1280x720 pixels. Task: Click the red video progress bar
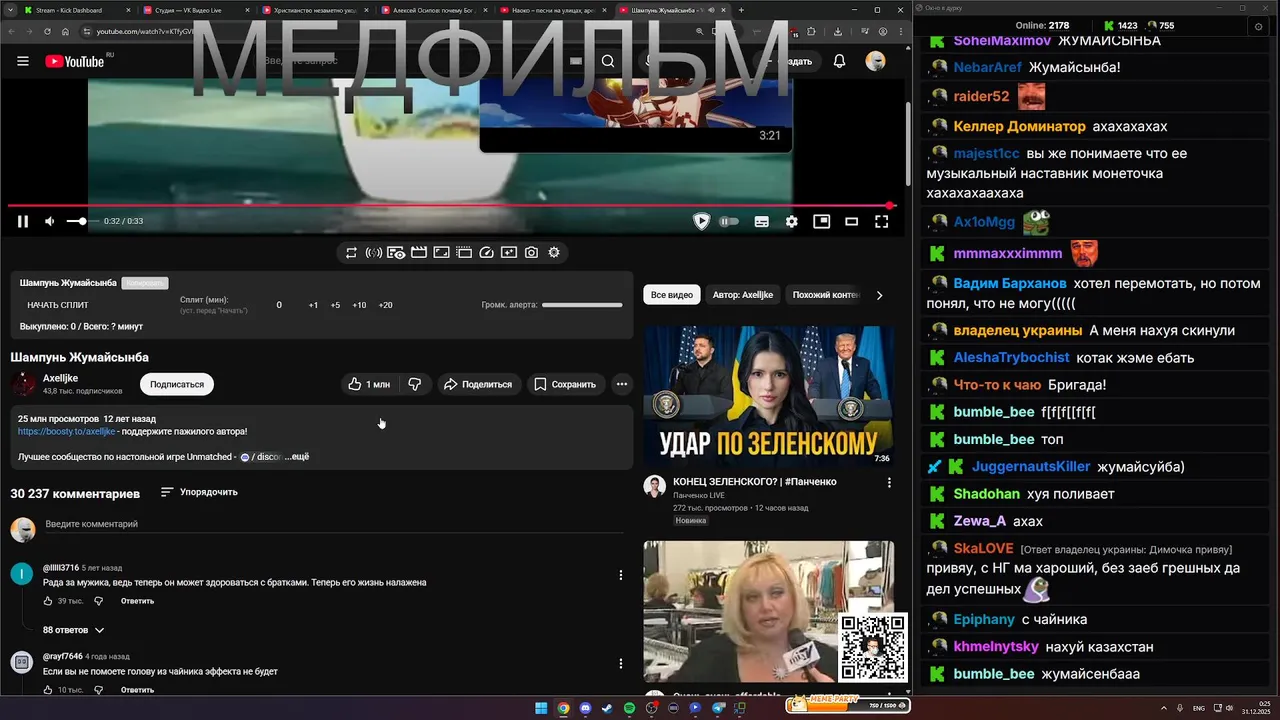[x=450, y=206]
